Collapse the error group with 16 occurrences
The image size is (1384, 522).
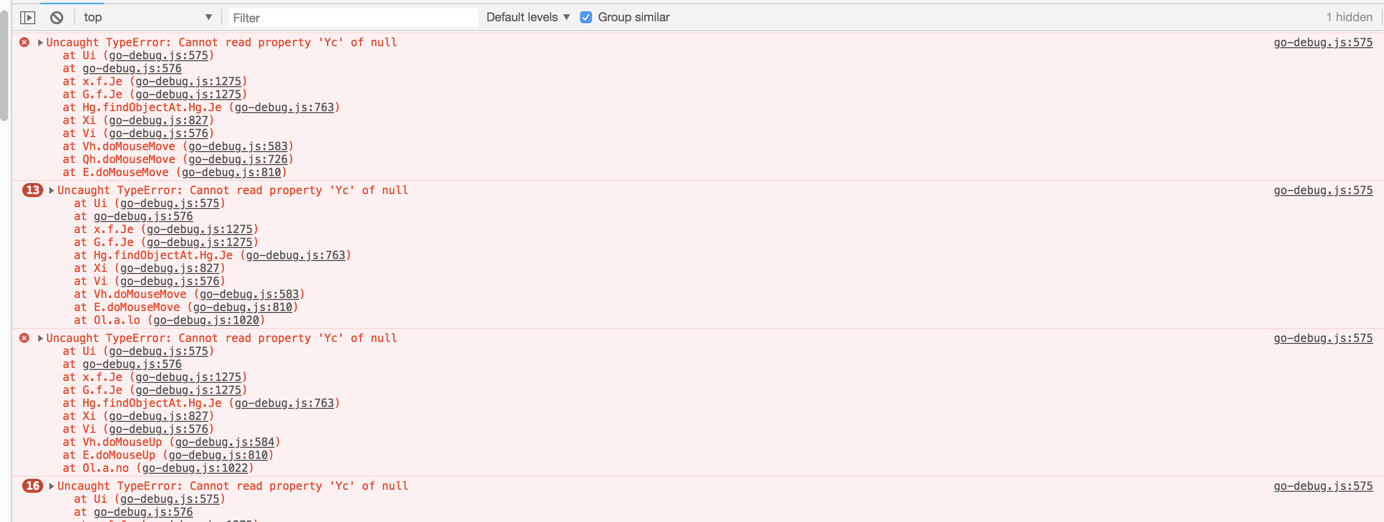pos(51,486)
